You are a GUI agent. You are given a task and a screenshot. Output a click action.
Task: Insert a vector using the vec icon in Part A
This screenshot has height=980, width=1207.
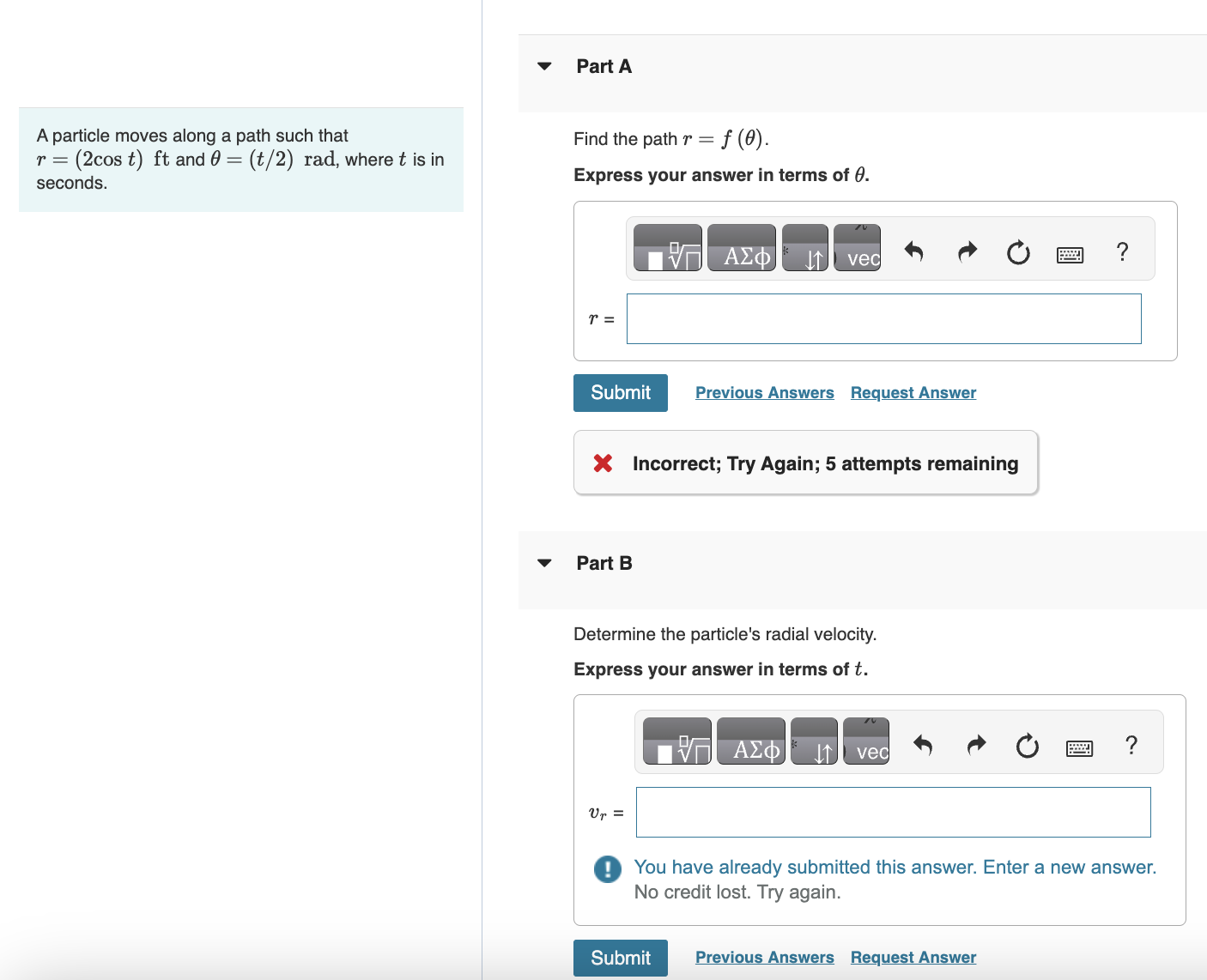857,249
